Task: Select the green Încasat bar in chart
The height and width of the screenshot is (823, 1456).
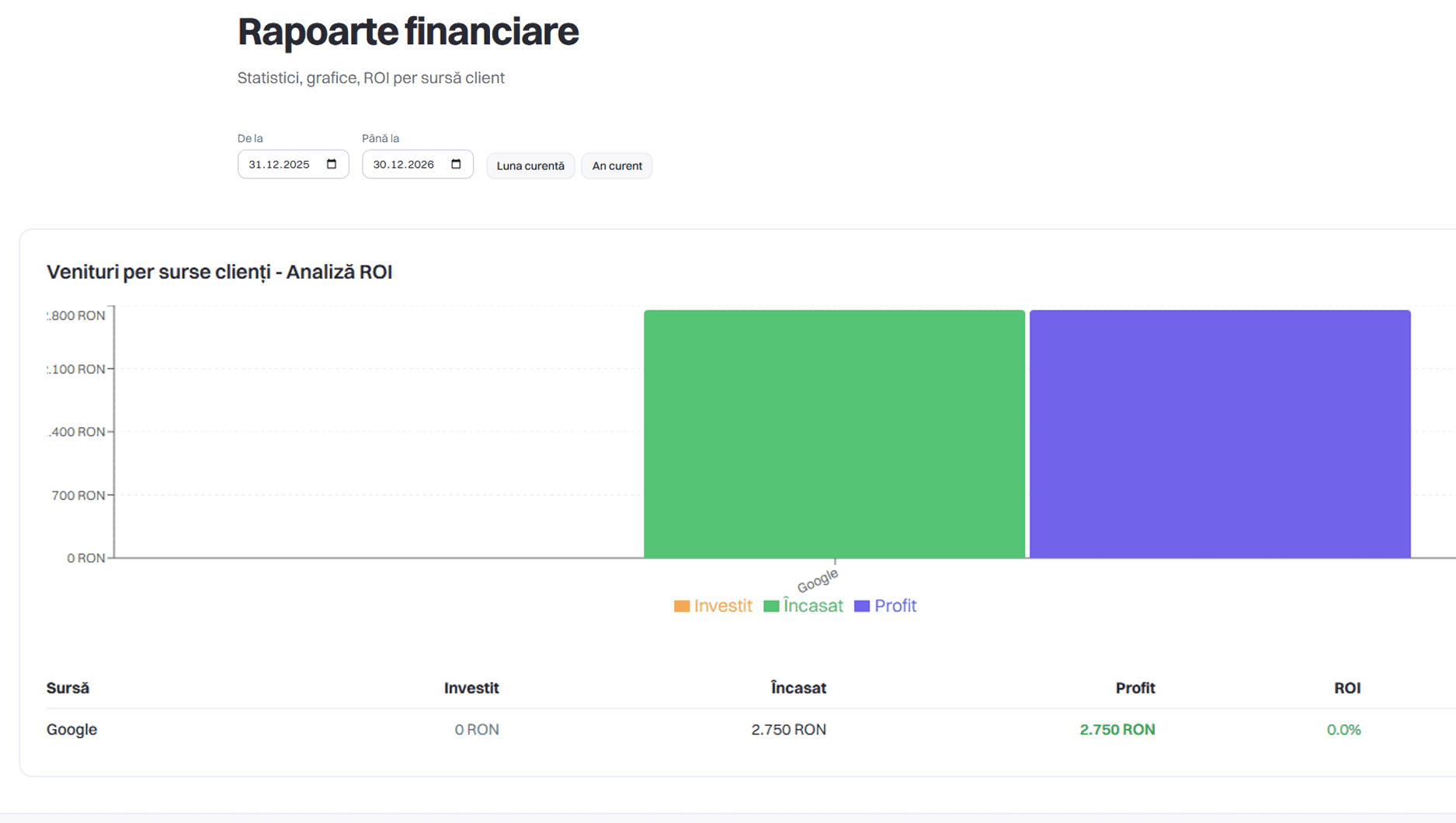Action: (834, 433)
